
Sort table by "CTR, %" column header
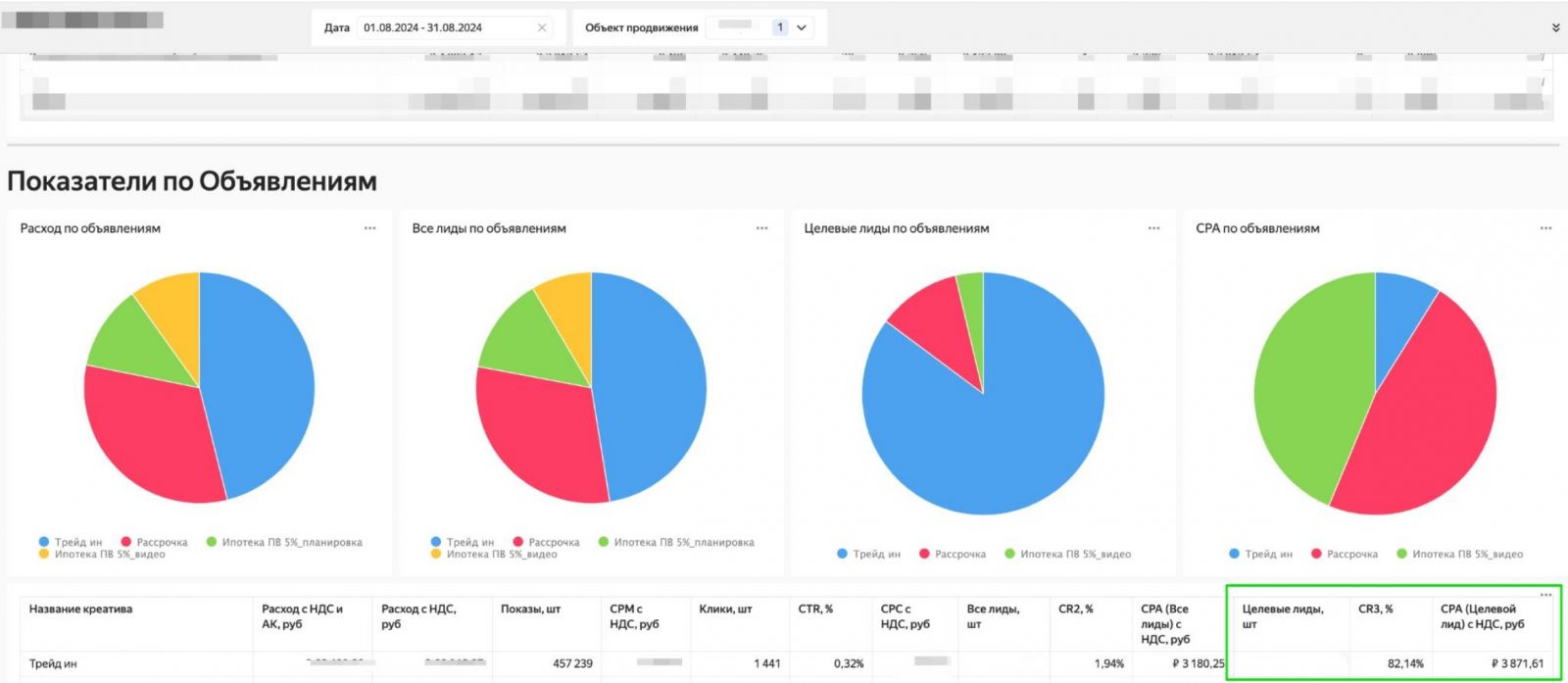click(x=815, y=609)
